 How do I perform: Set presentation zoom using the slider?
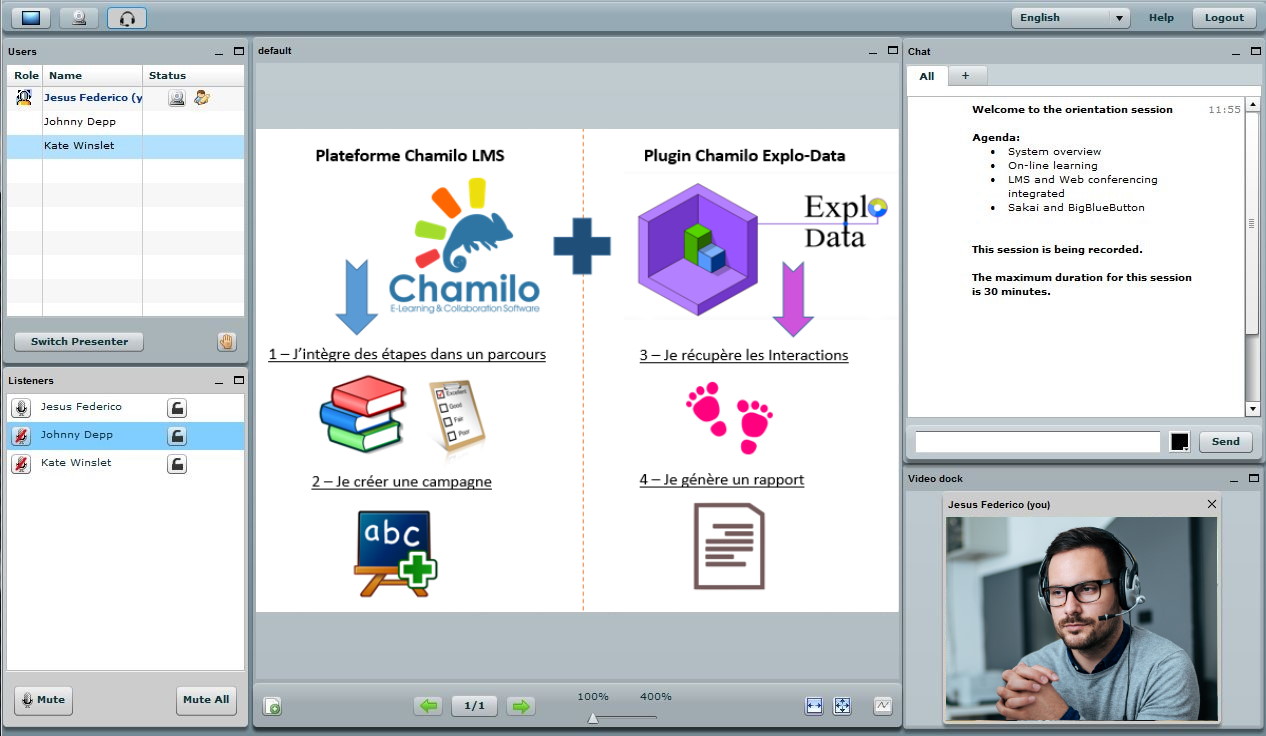[x=592, y=716]
